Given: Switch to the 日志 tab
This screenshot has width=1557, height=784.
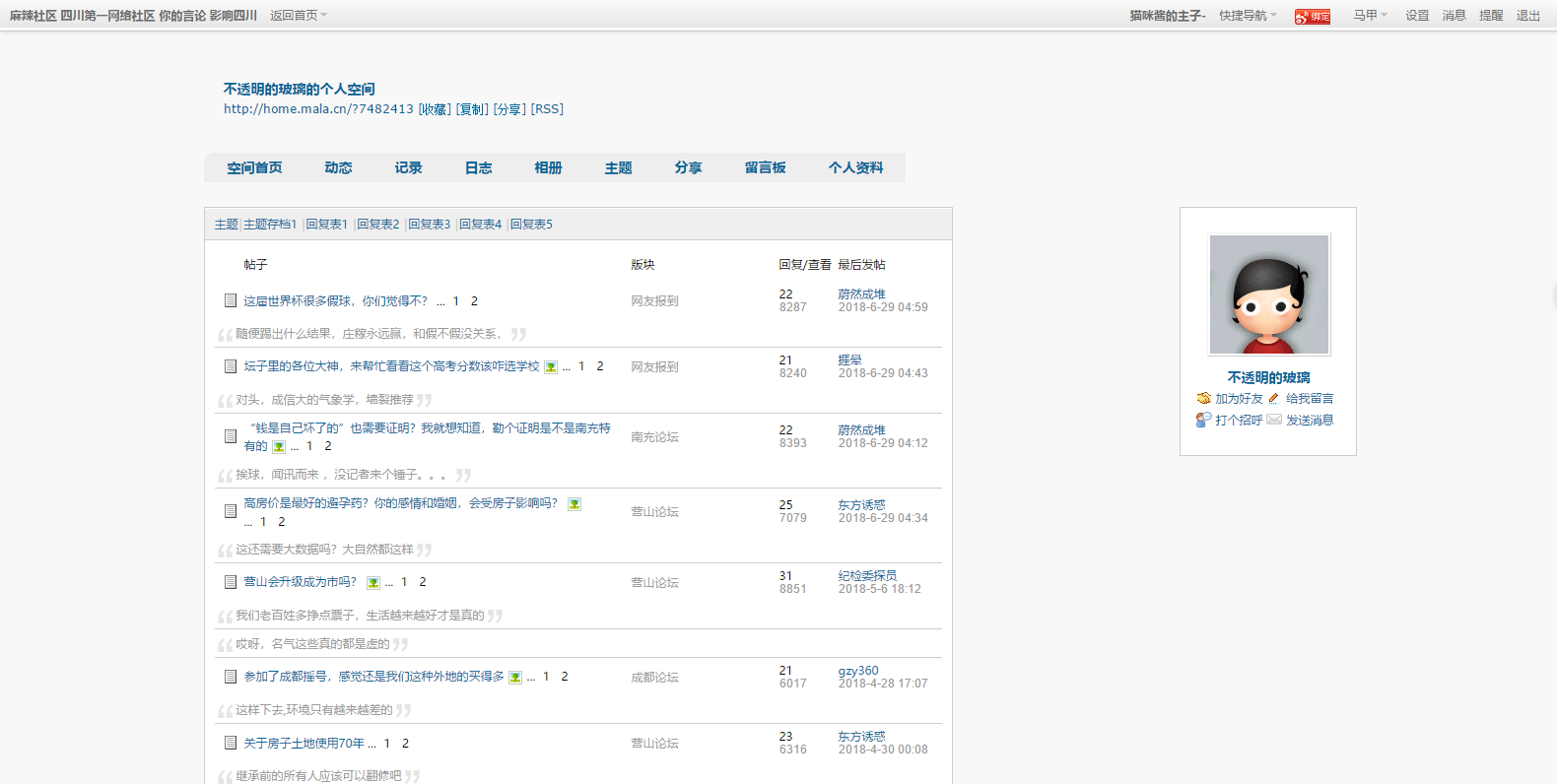Looking at the screenshot, I should tap(478, 168).
